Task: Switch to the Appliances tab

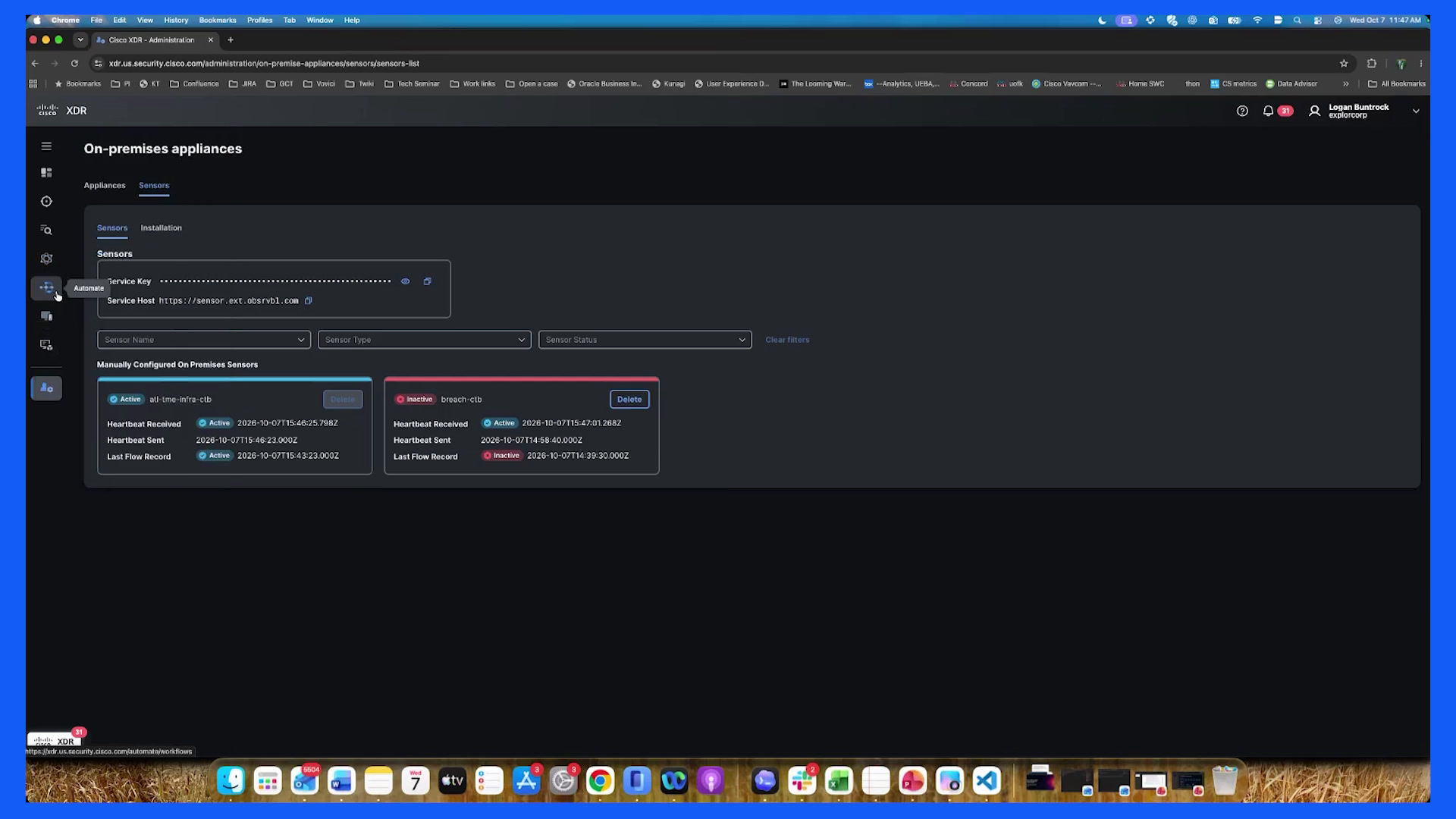Action: pos(105,186)
